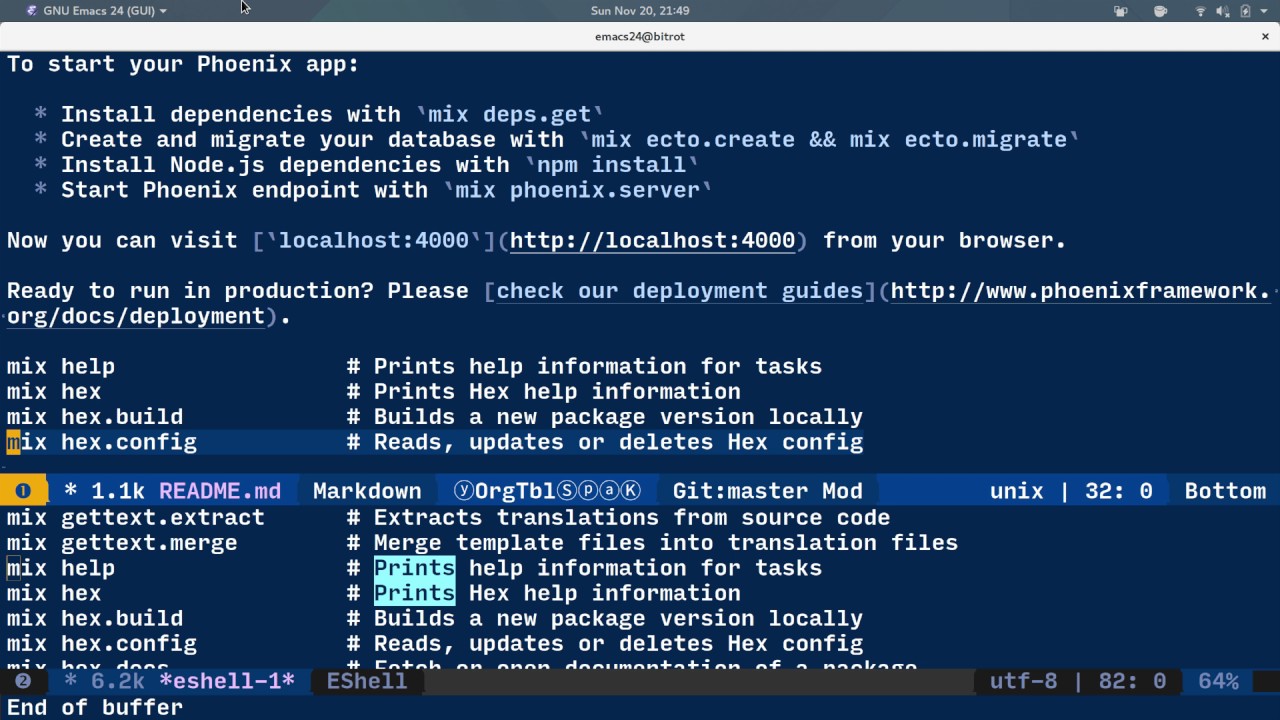Viewport: 1280px width, 720px height.
Task: Click the Mod status text in mode line
Action: click(842, 491)
